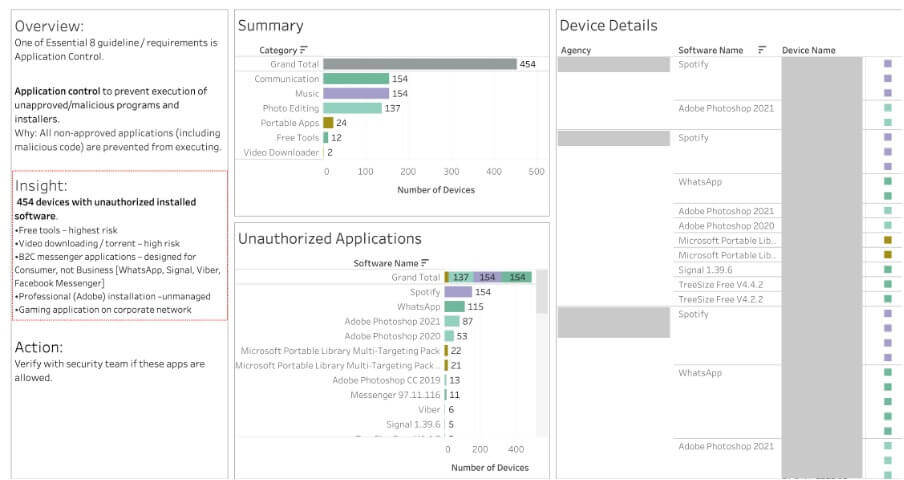904x480 pixels.
Task: Click Unauthorized Applications panel title
Action: pos(330,239)
